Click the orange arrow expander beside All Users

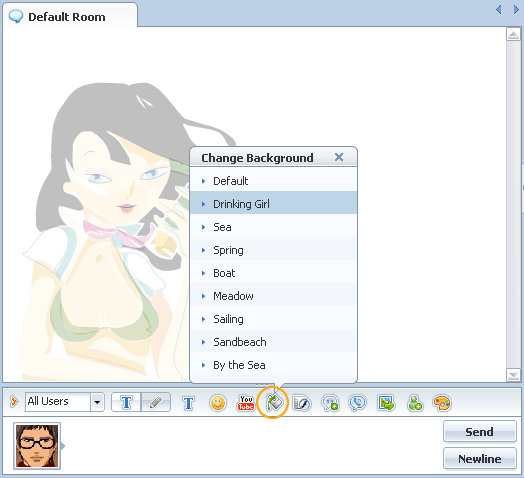14,401
